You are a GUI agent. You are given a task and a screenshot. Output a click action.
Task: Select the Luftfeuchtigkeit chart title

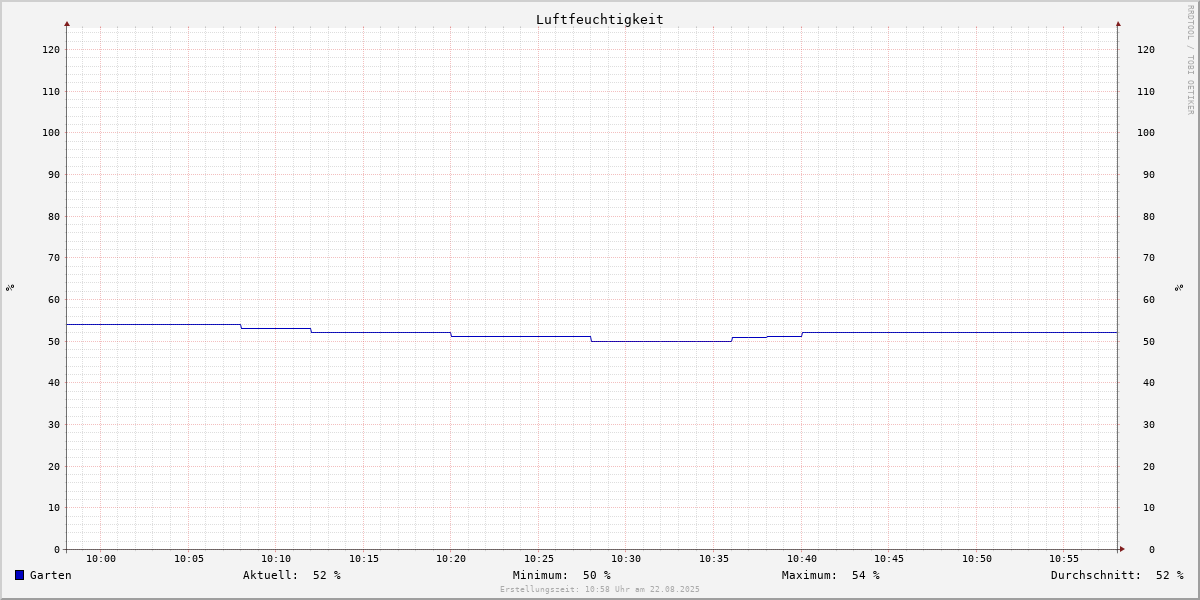point(600,19)
